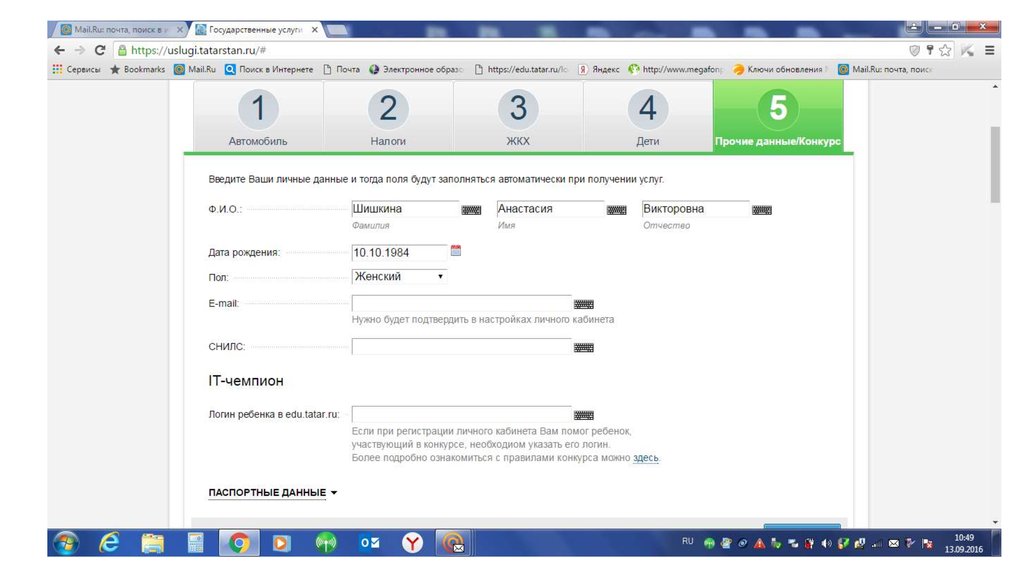Click virtual keyboard icon beside СНИЛС field
The width and height of the screenshot is (1024, 574).
[584, 348]
